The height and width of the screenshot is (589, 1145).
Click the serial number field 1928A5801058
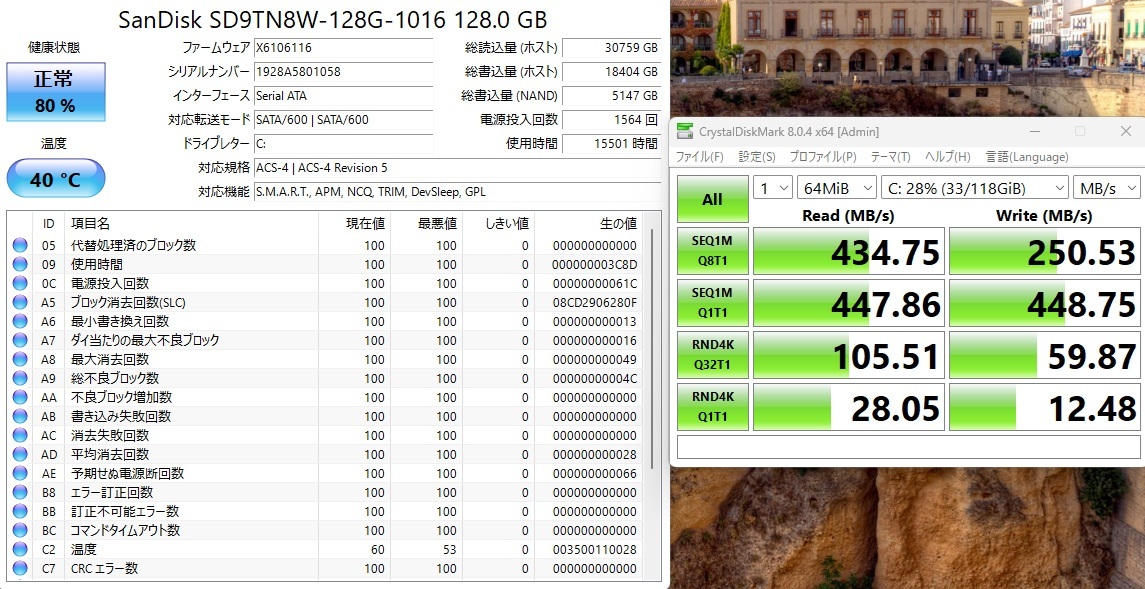(343, 72)
